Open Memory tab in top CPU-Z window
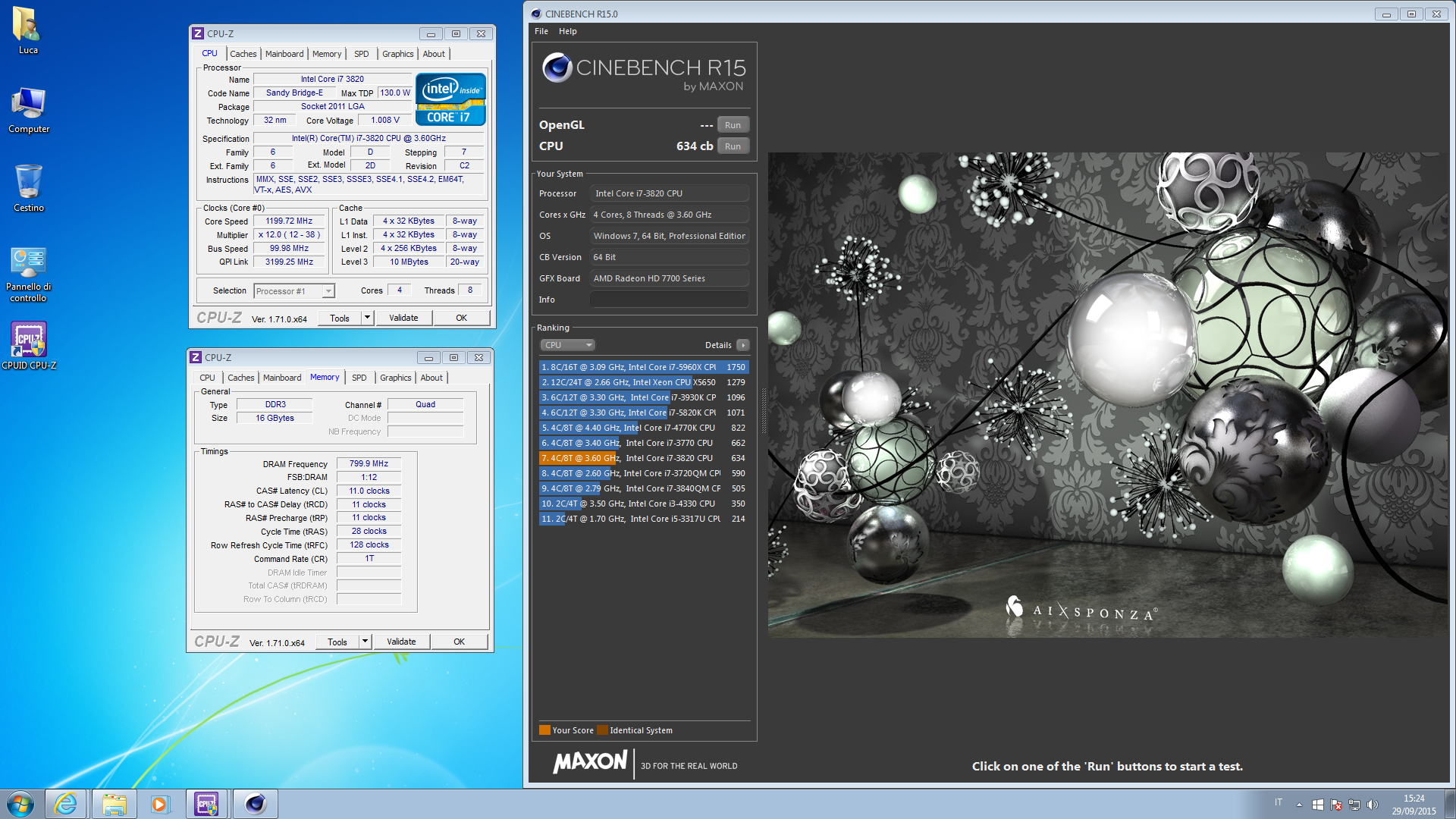Screen dimensions: 1456x819 (x=327, y=54)
